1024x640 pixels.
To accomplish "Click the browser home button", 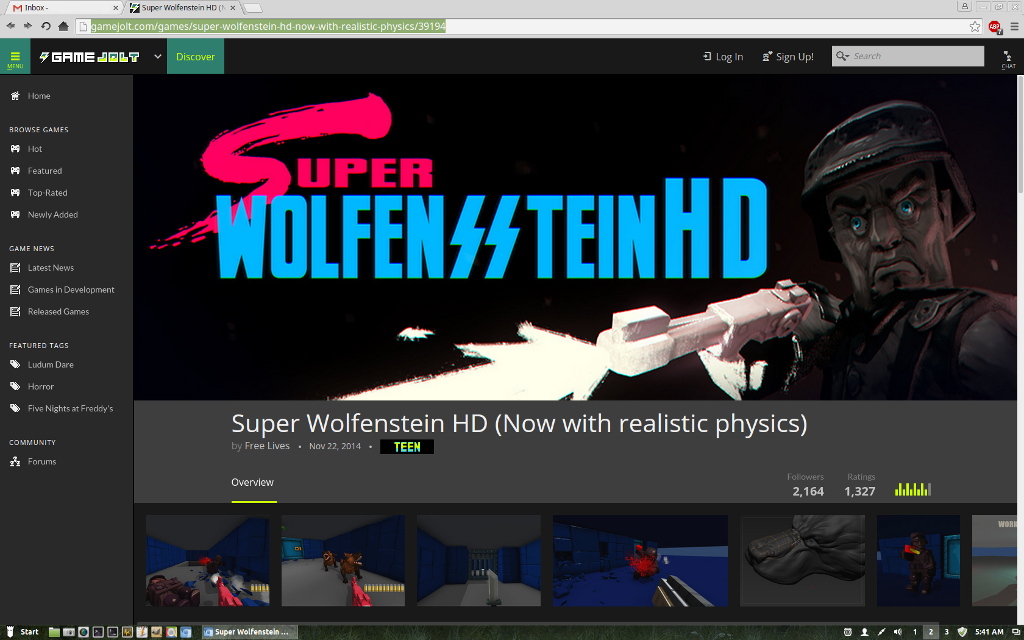I will point(63,26).
